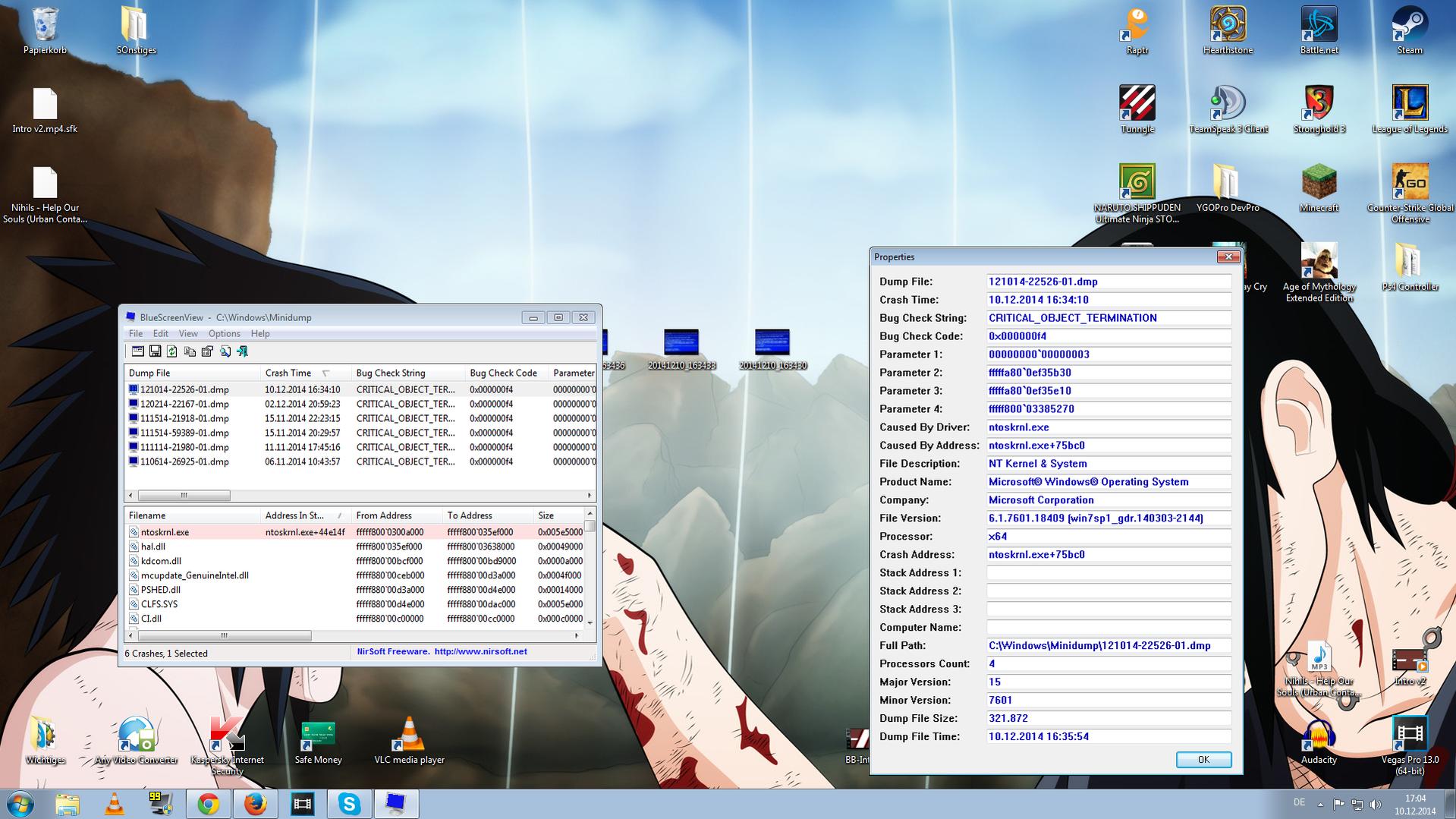Select dump file 120214-22167-01.dmp
The height and width of the screenshot is (819, 1456).
click(x=360, y=404)
